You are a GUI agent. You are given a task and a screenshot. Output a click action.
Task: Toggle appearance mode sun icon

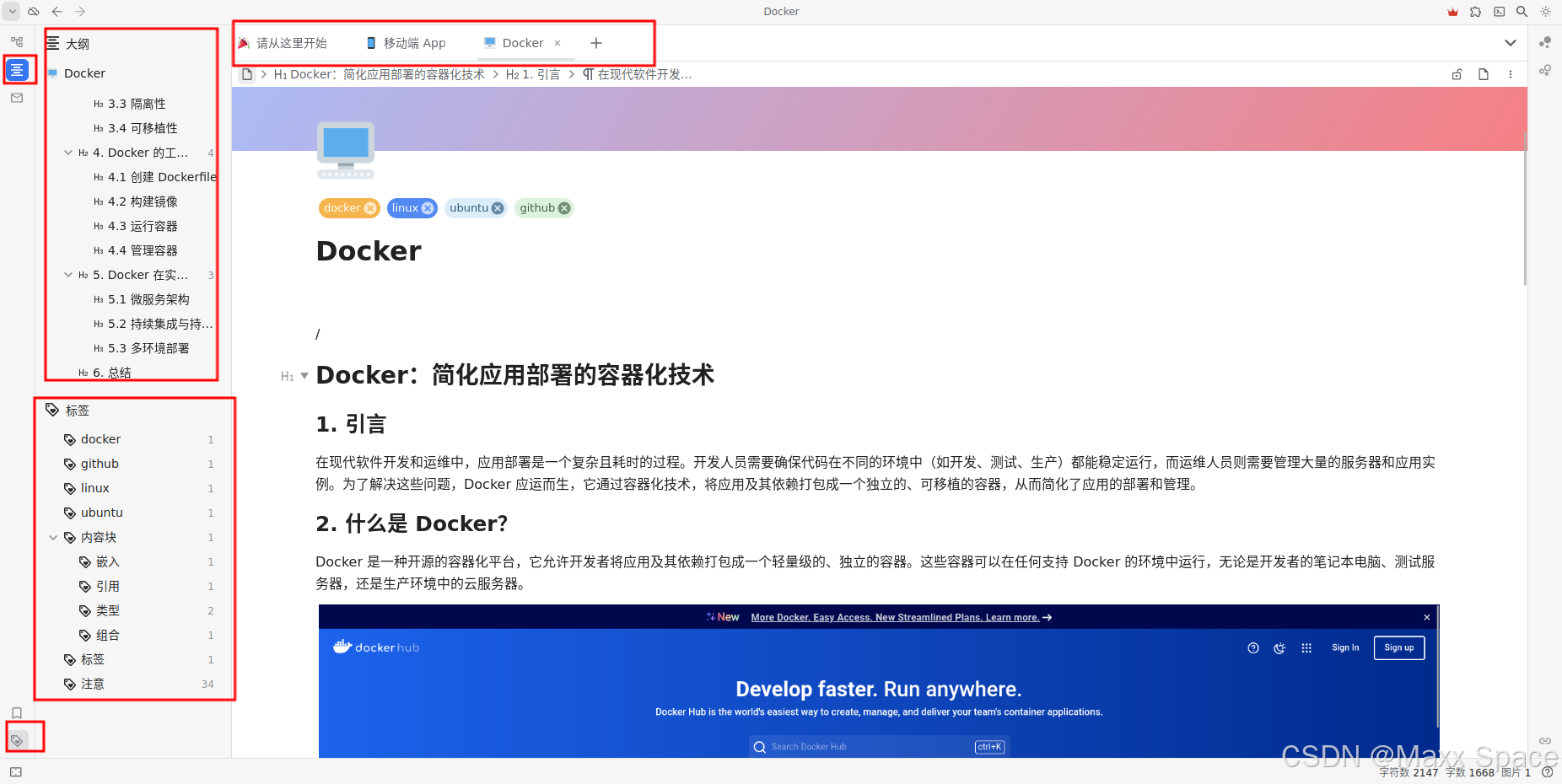(x=1545, y=12)
